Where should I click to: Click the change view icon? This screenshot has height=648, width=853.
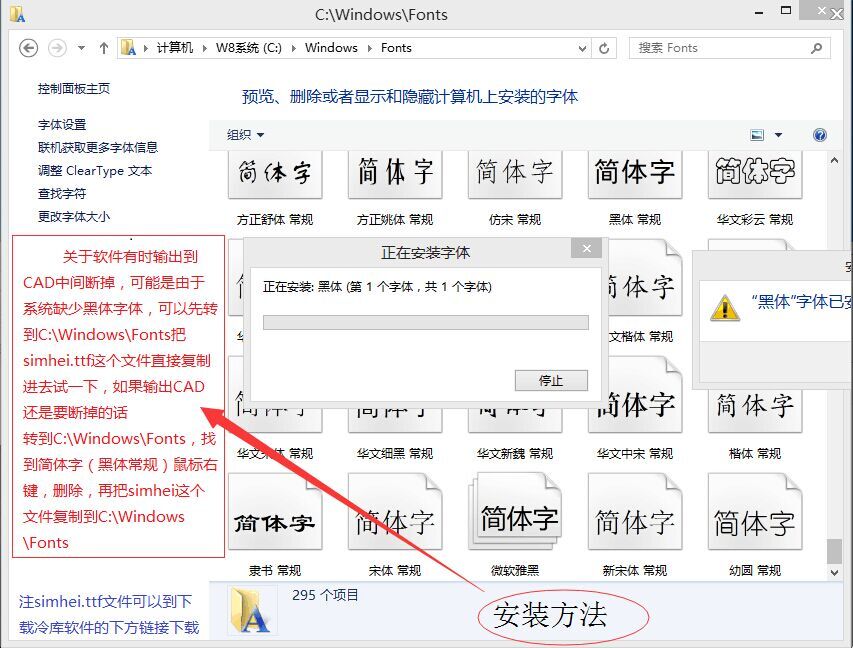pyautogui.click(x=757, y=135)
